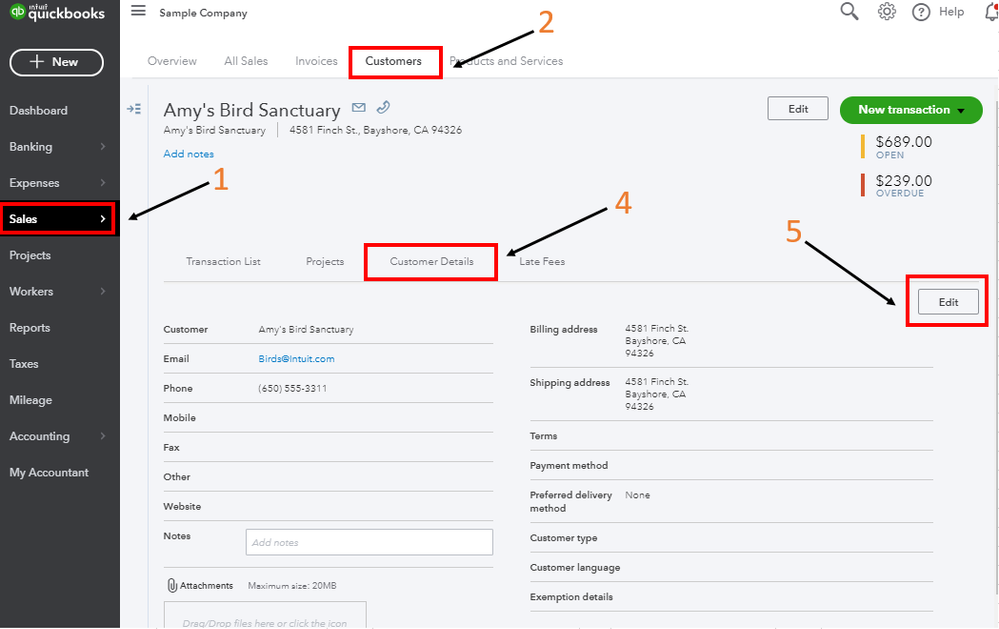Image resolution: width=999 pixels, height=629 pixels.
Task: Click the Shipping address value
Action: pos(656,394)
